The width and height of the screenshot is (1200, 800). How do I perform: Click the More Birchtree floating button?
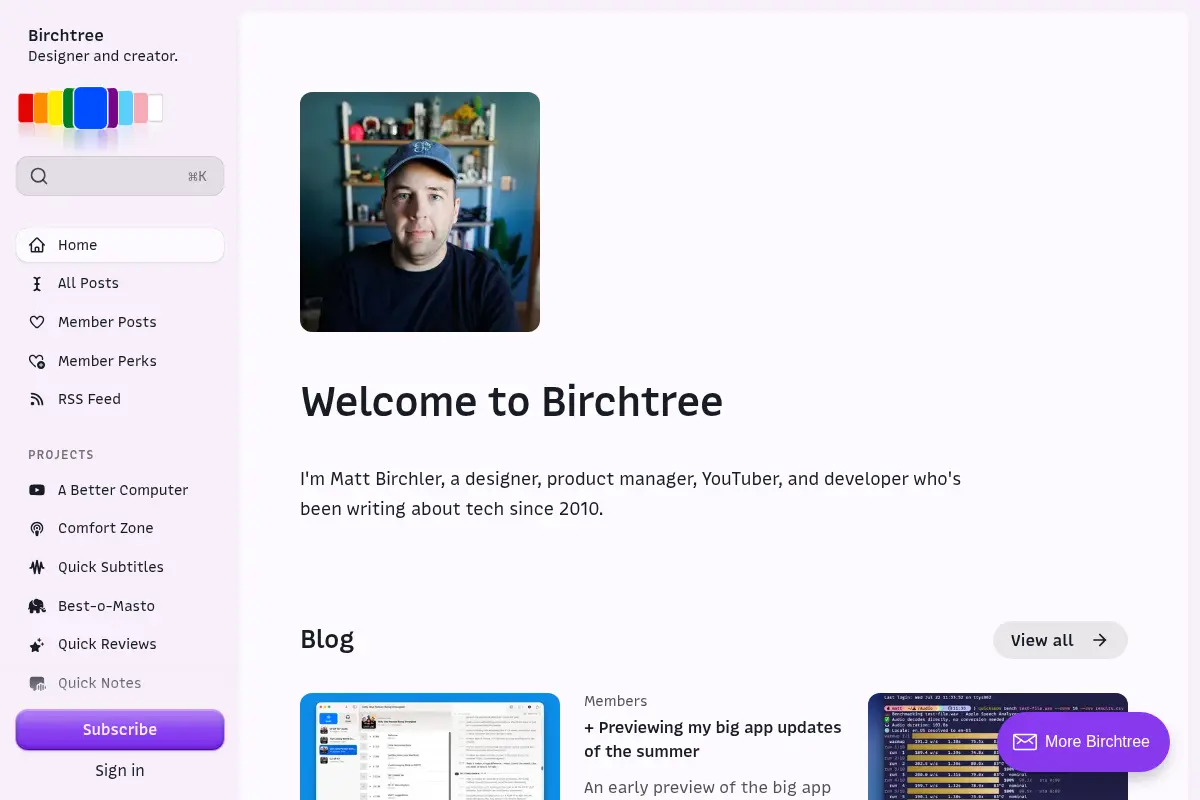point(1083,742)
